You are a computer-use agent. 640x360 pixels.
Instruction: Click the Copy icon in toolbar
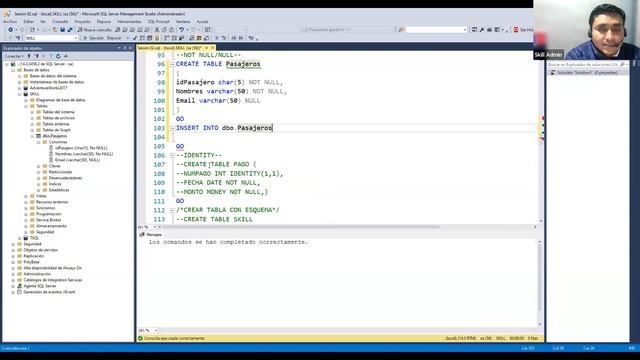(x=164, y=30)
